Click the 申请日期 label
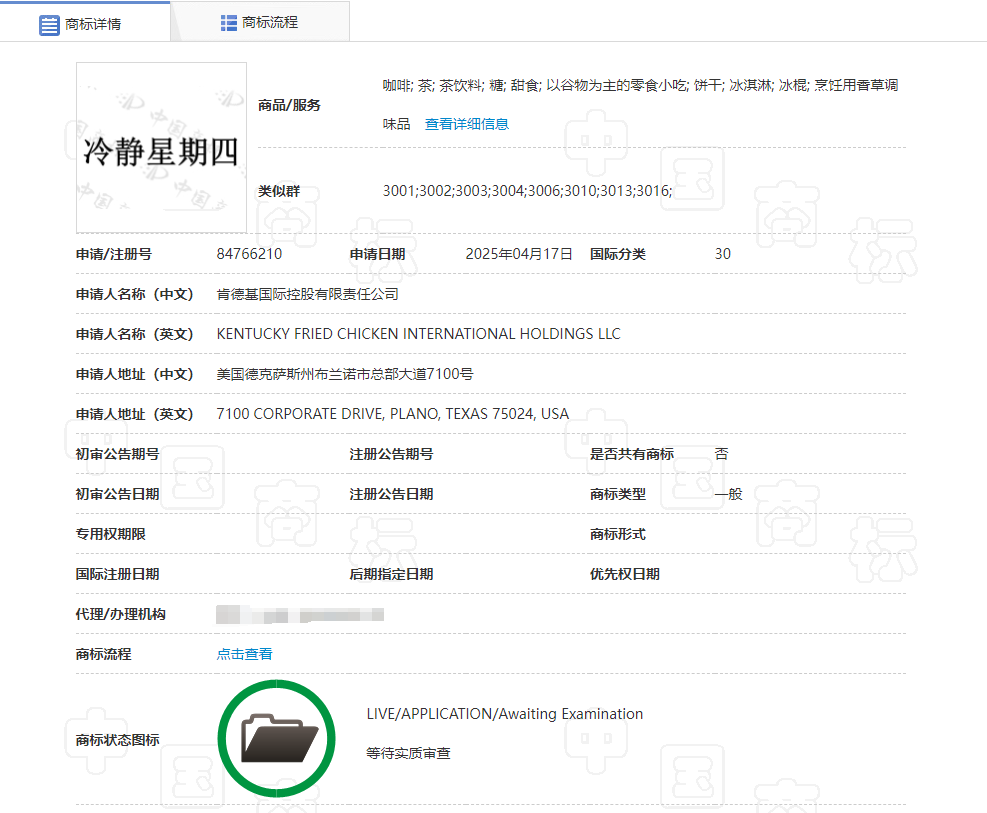The height and width of the screenshot is (813, 987). click(377, 254)
